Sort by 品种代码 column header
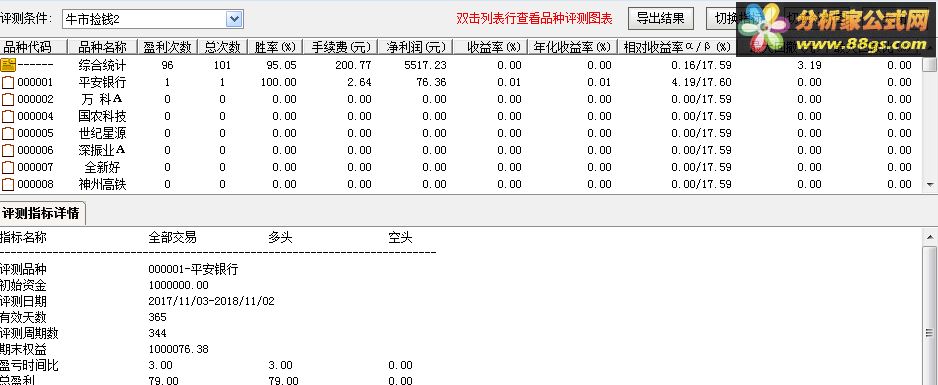The height and width of the screenshot is (385, 938). 34,47
